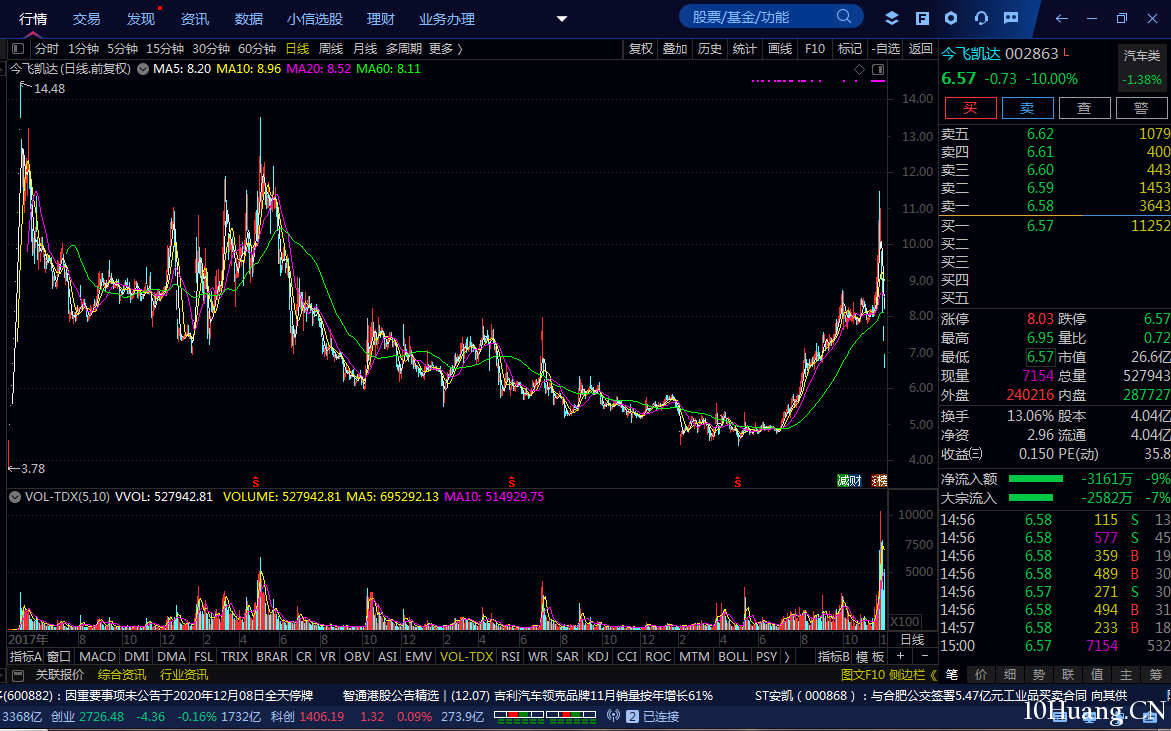Click the search magnifier icon

pyautogui.click(x=844, y=16)
